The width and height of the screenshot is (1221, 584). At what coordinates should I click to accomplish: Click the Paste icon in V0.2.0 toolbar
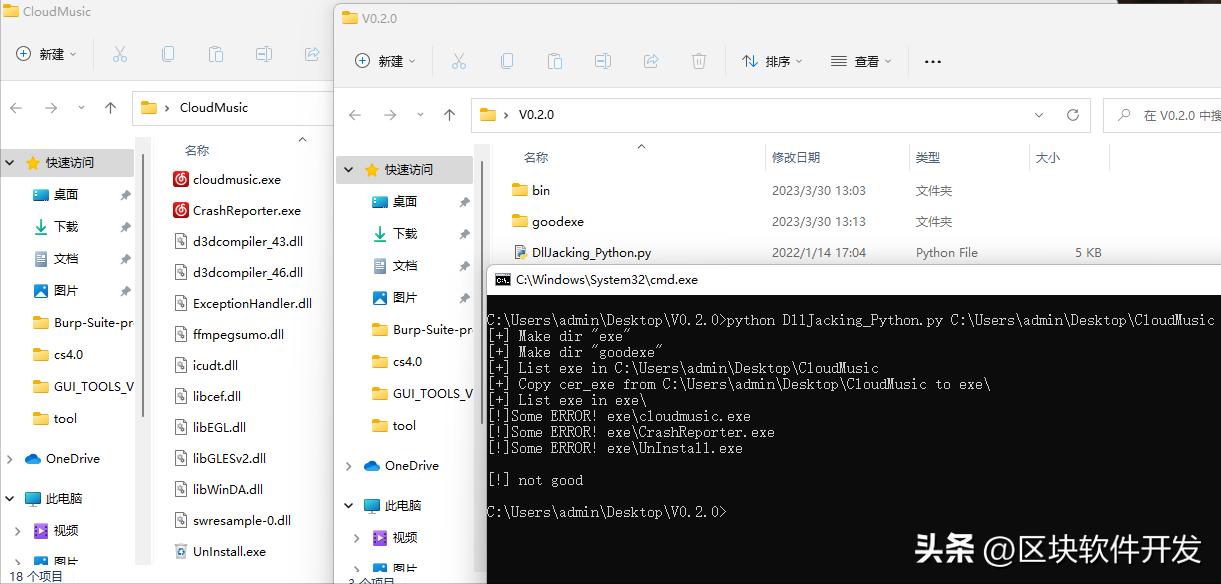(555, 61)
